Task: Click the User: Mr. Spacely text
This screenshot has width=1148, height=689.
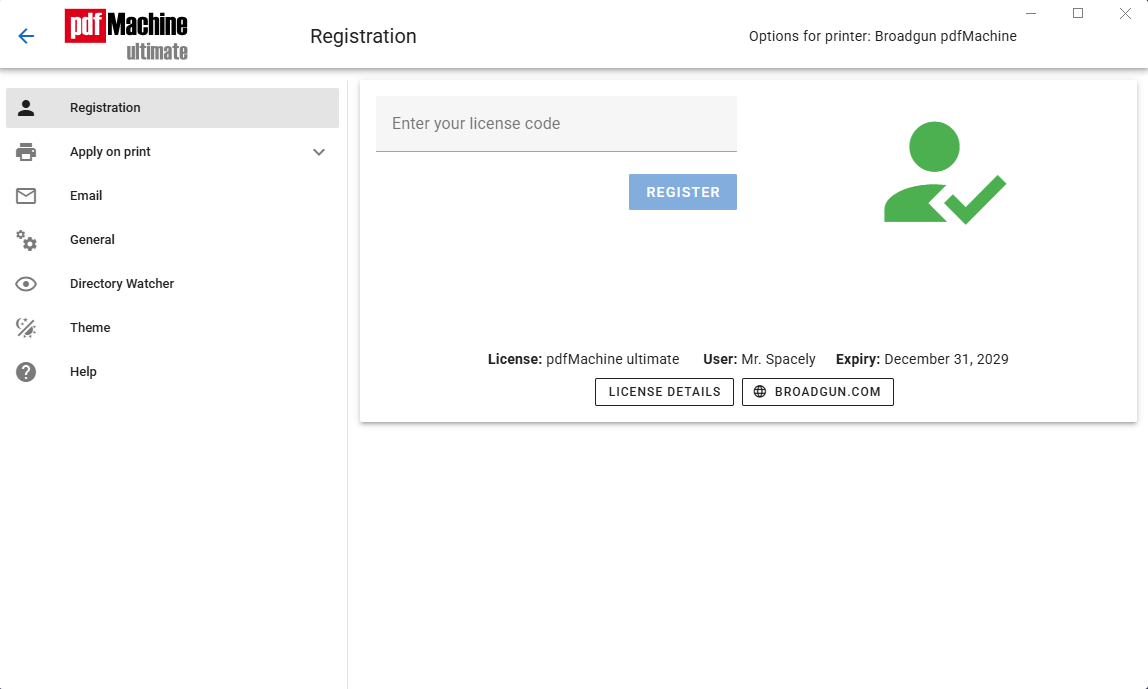Action: 759,360
